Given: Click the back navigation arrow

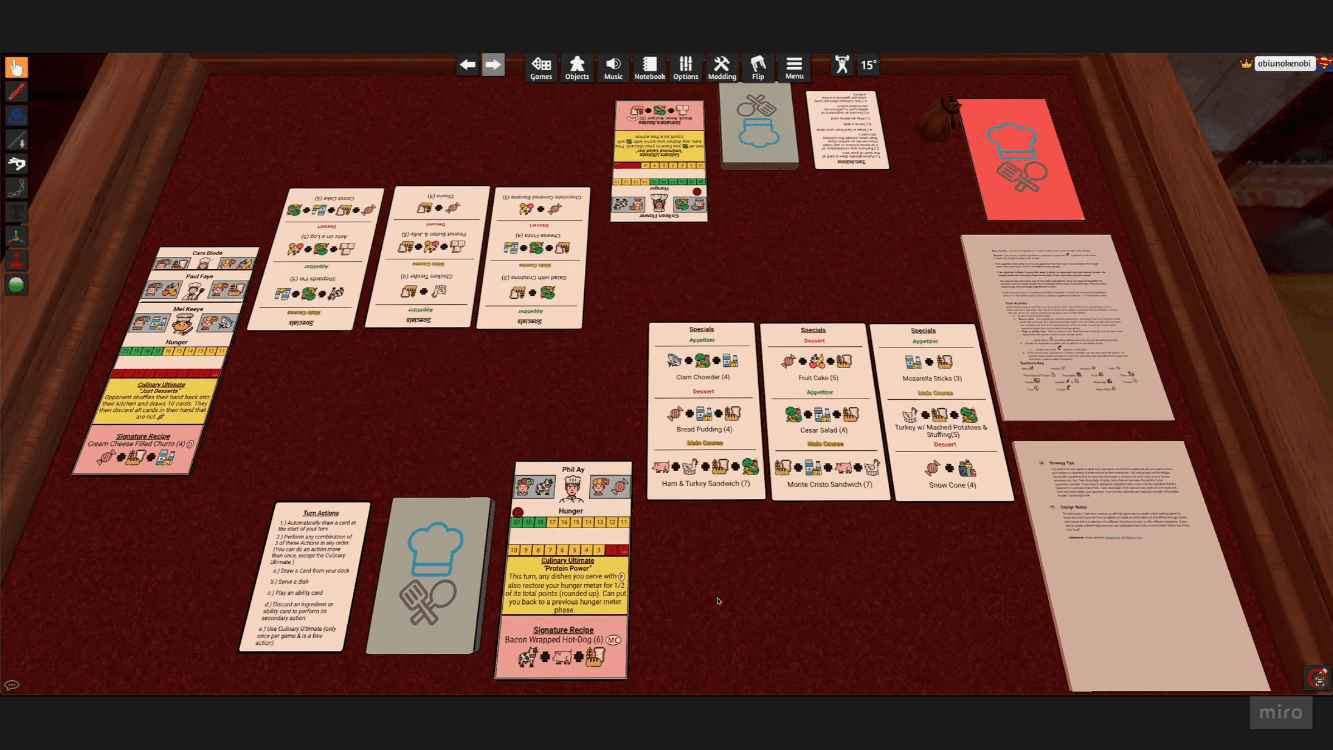Looking at the screenshot, I should point(467,65).
